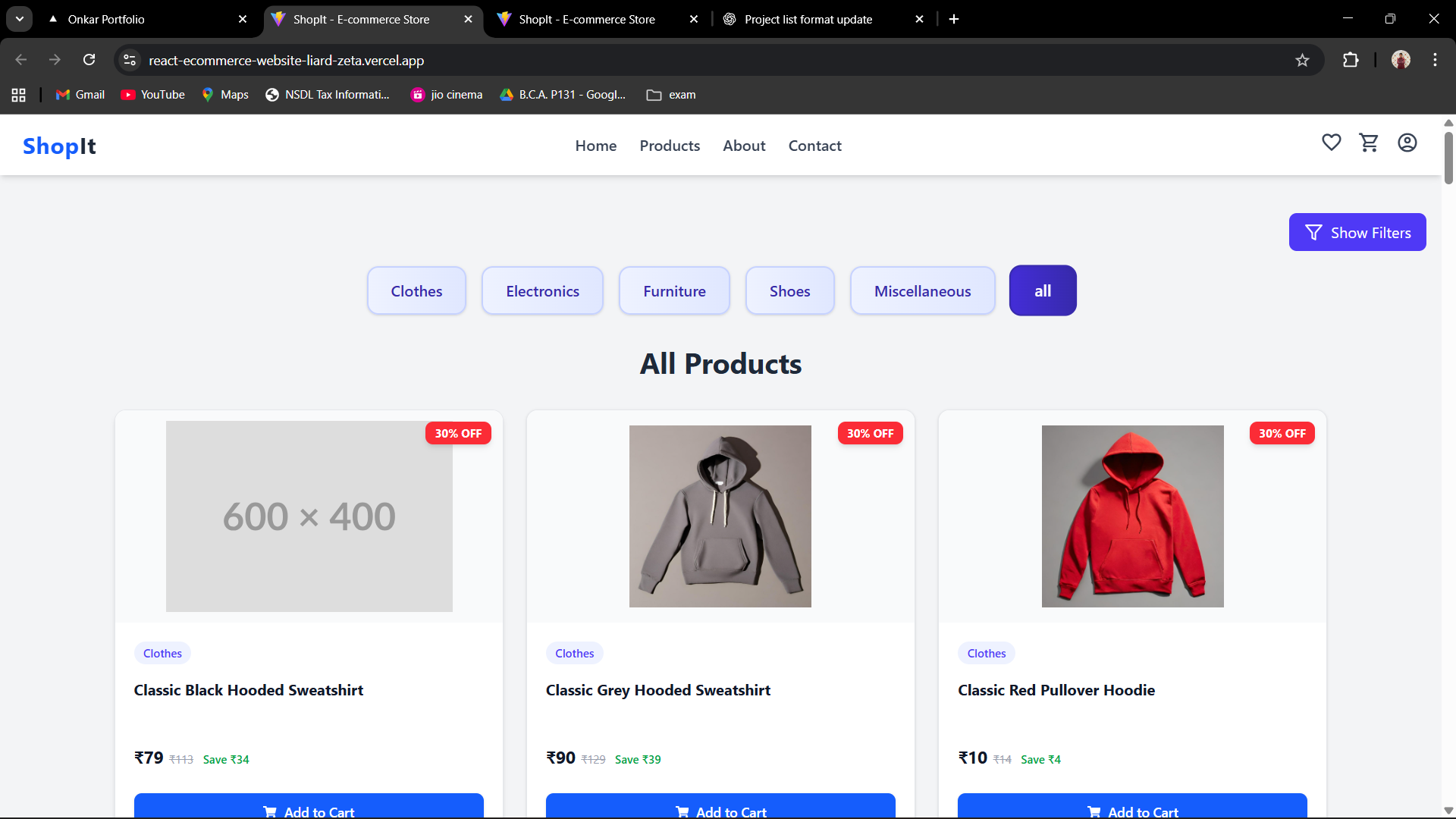Open the ShopIt logo home link
This screenshot has width=1456, height=819.
(59, 146)
